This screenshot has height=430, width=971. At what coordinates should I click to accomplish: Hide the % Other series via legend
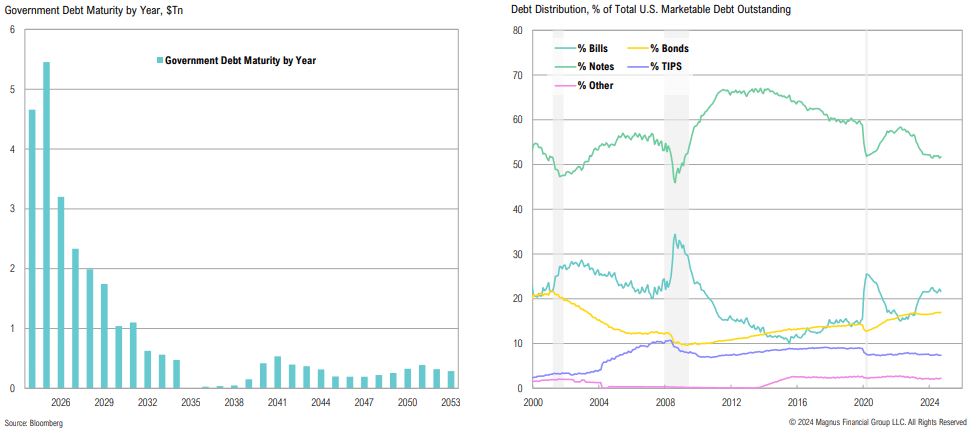(x=594, y=85)
